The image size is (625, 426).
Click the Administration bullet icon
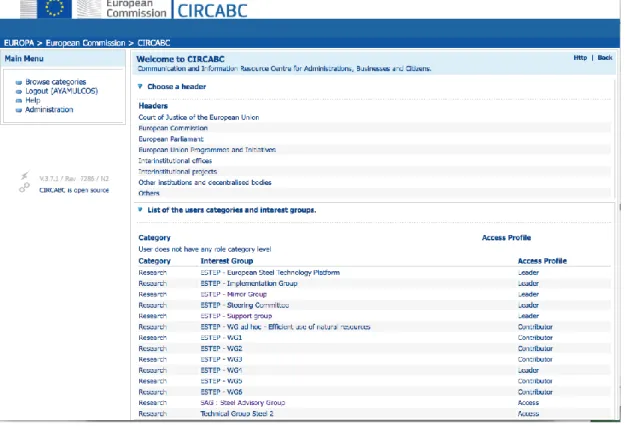(x=19, y=110)
